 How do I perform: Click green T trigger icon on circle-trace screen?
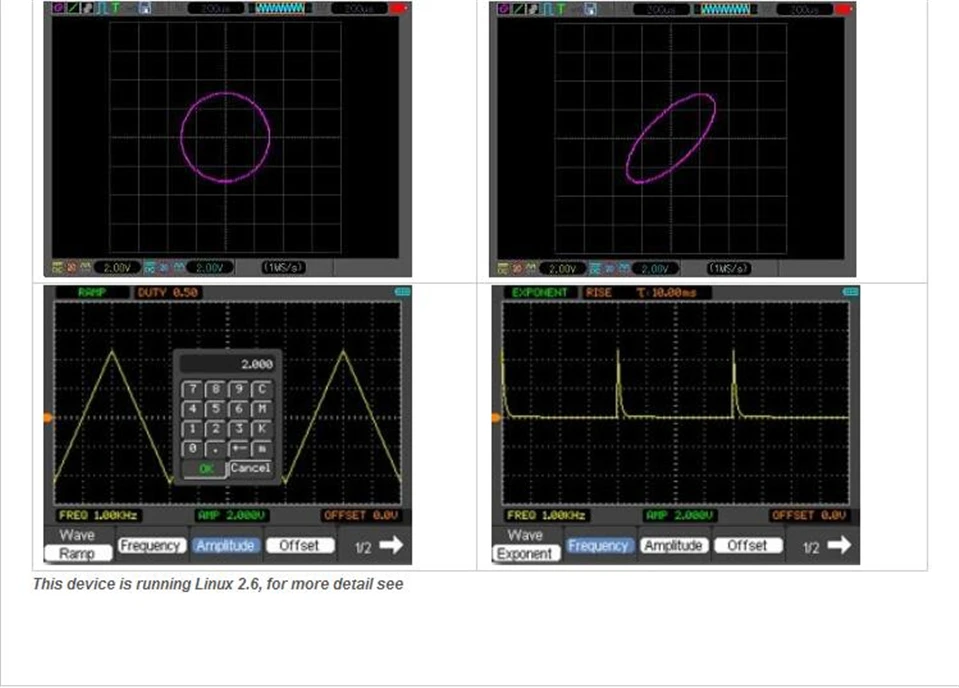tap(116, 9)
